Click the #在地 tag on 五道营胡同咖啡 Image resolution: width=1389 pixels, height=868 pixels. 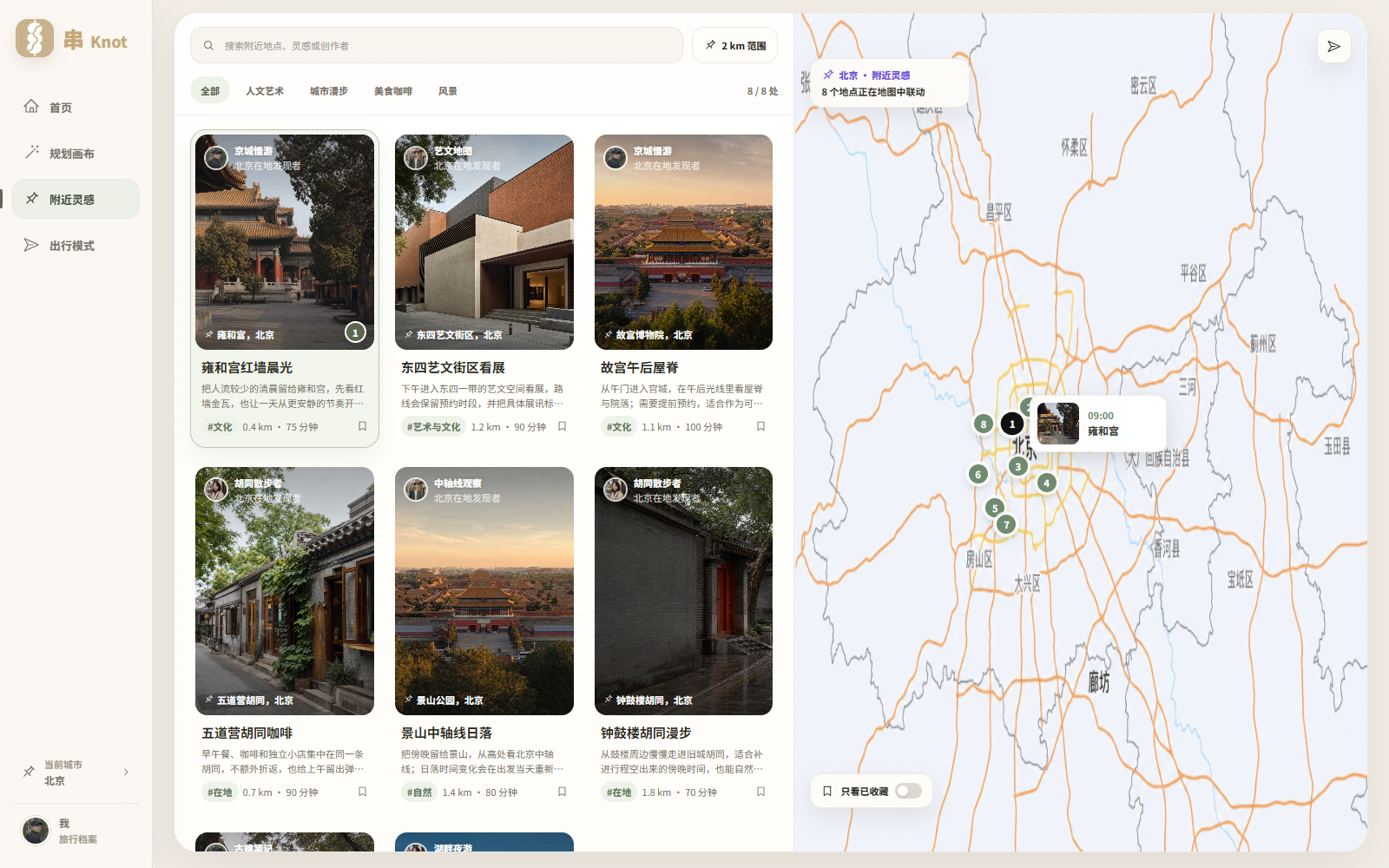click(x=220, y=792)
